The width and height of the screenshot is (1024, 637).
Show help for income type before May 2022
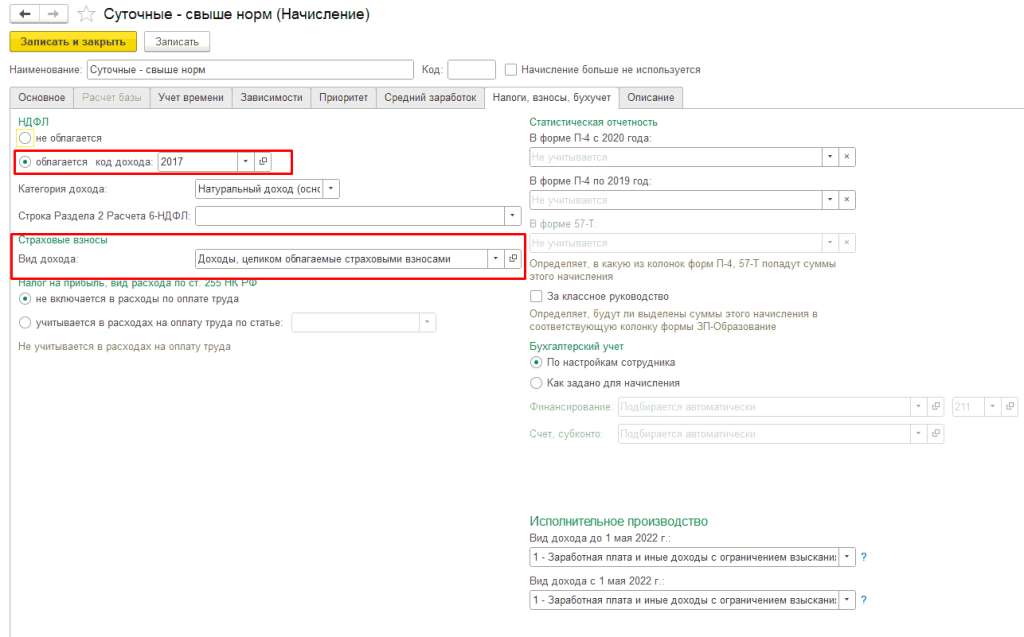863,556
